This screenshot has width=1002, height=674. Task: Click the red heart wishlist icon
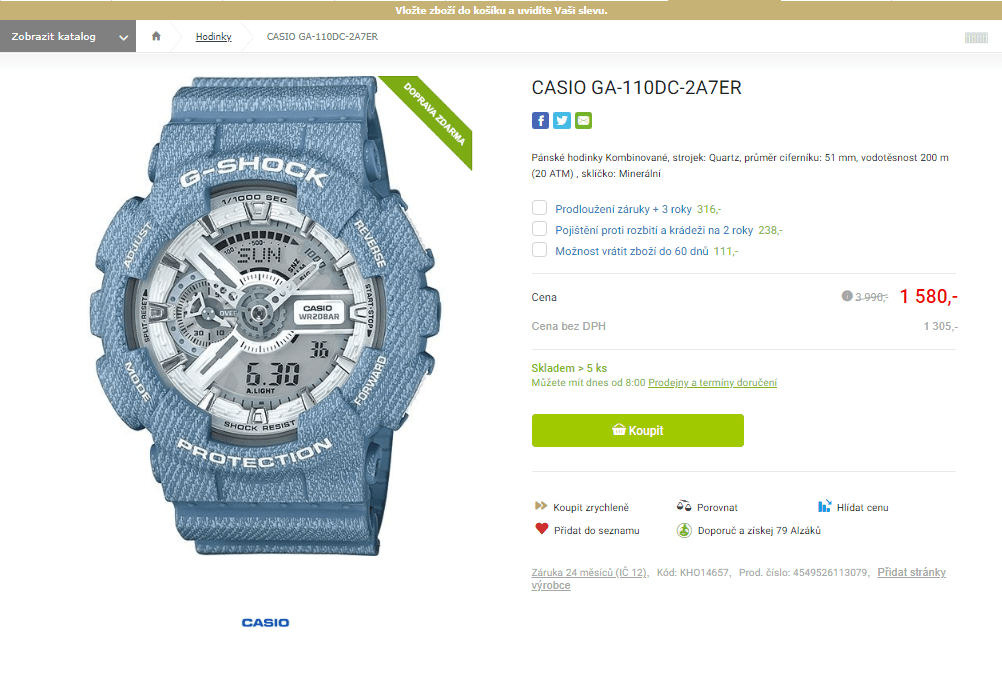click(x=541, y=529)
